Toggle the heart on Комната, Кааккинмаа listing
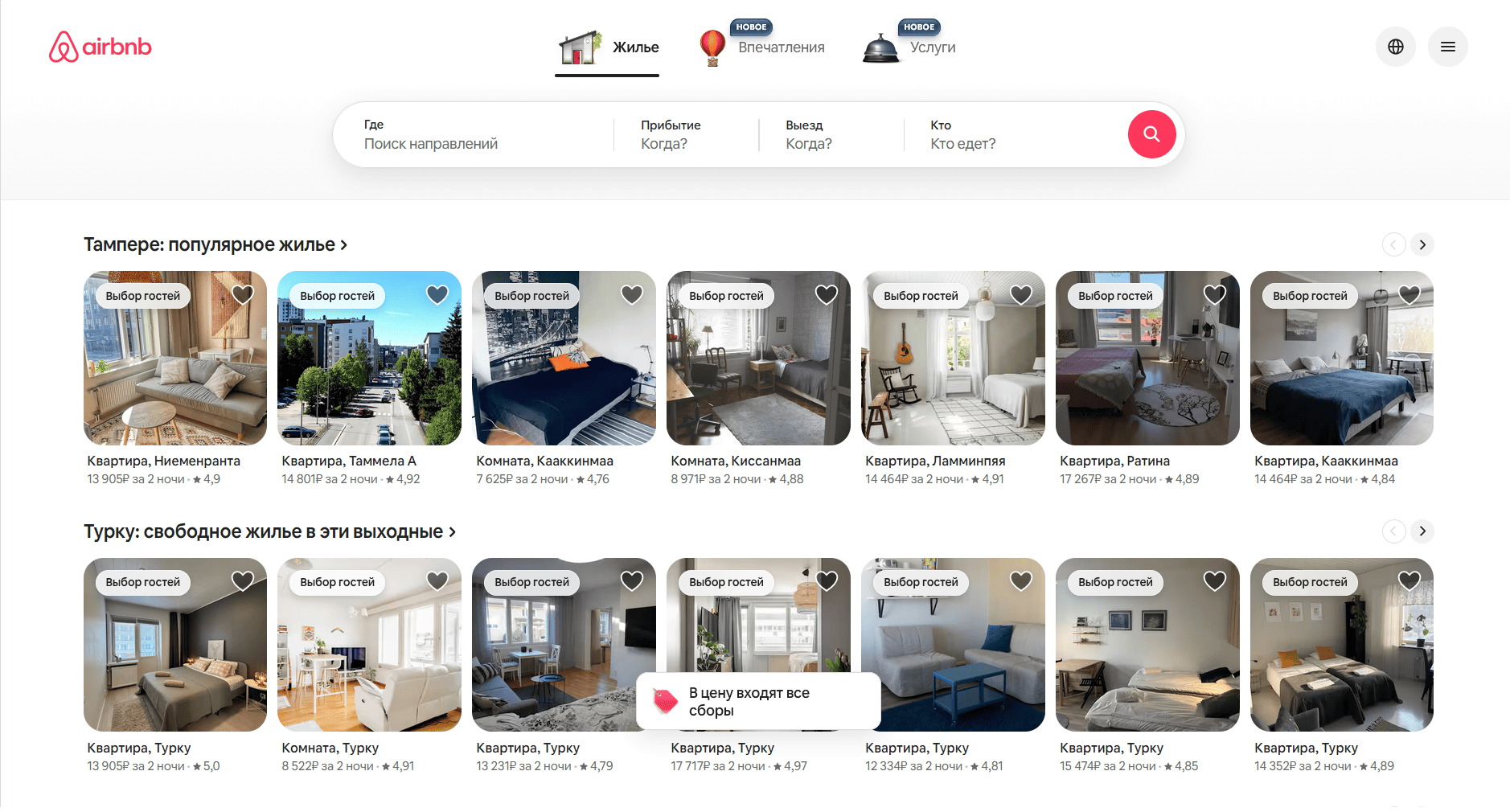Screen dimensions: 1510x812 631,294
